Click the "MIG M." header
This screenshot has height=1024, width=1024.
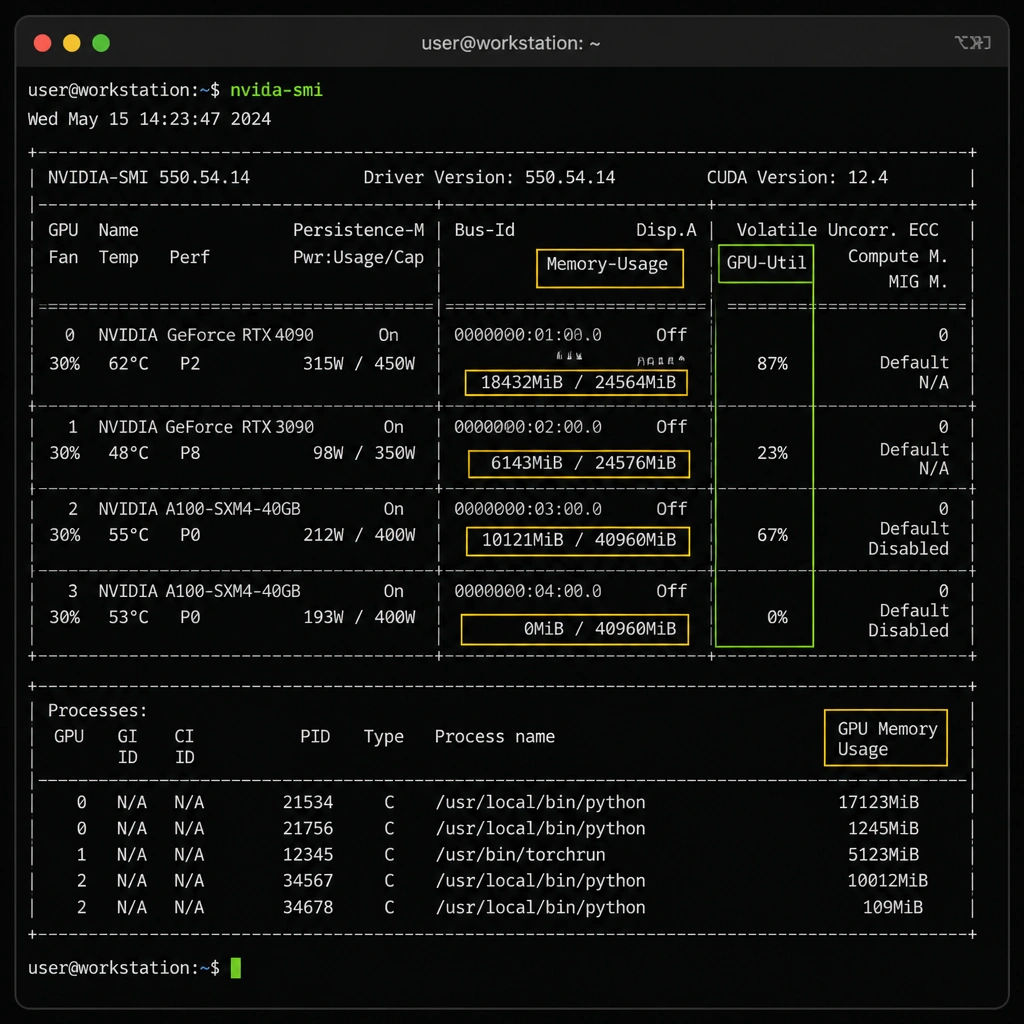click(x=918, y=282)
